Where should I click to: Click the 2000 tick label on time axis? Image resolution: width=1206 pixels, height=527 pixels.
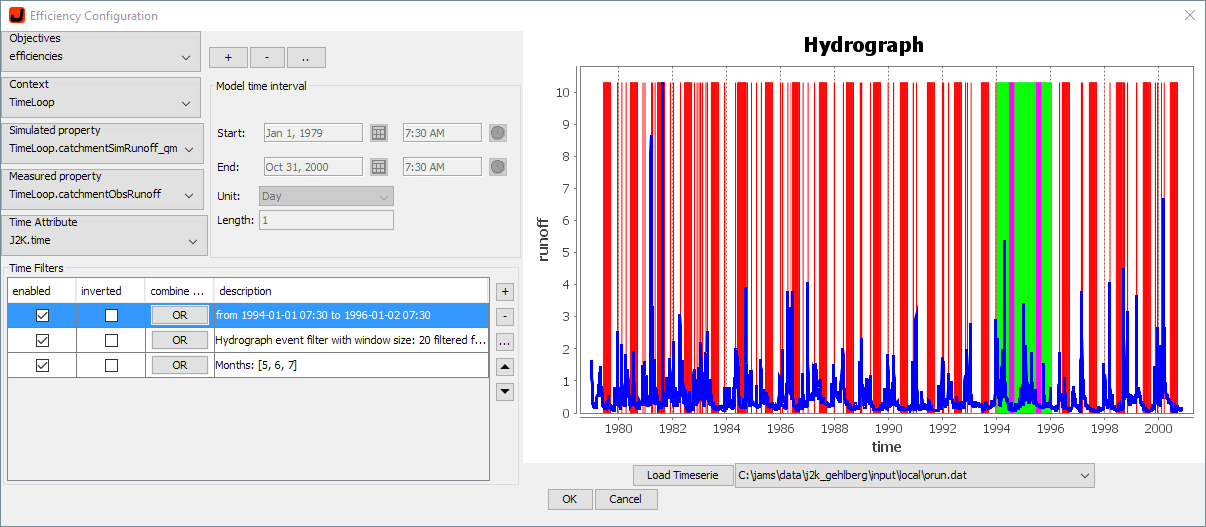[1158, 427]
